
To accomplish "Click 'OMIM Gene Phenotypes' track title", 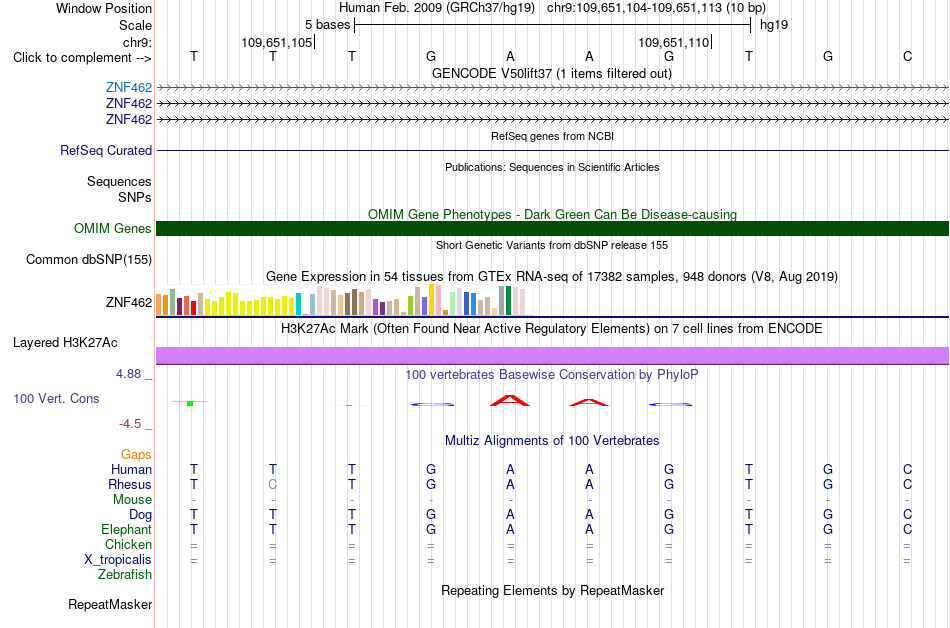I will [552, 214].
